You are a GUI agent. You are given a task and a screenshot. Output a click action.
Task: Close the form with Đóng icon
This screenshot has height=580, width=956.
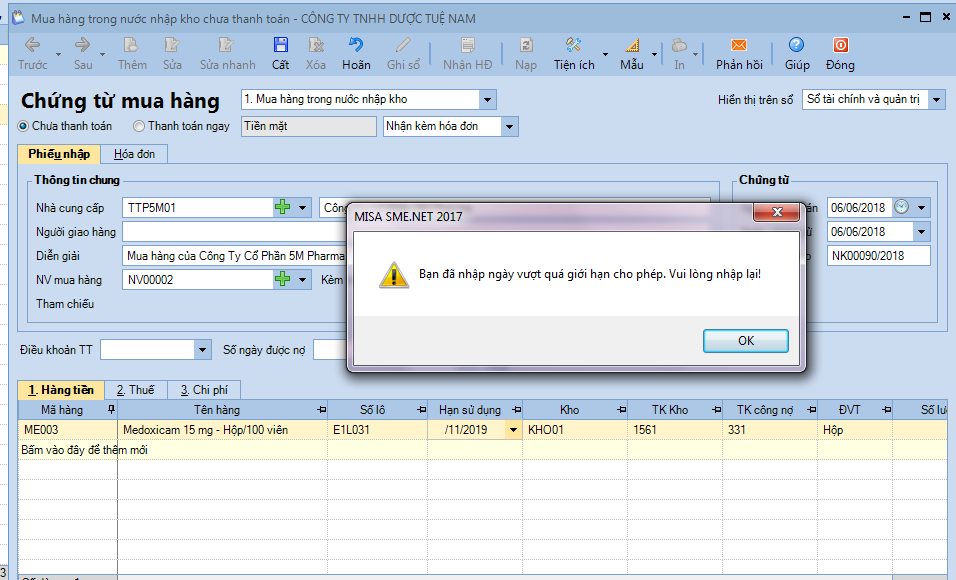tap(840, 45)
